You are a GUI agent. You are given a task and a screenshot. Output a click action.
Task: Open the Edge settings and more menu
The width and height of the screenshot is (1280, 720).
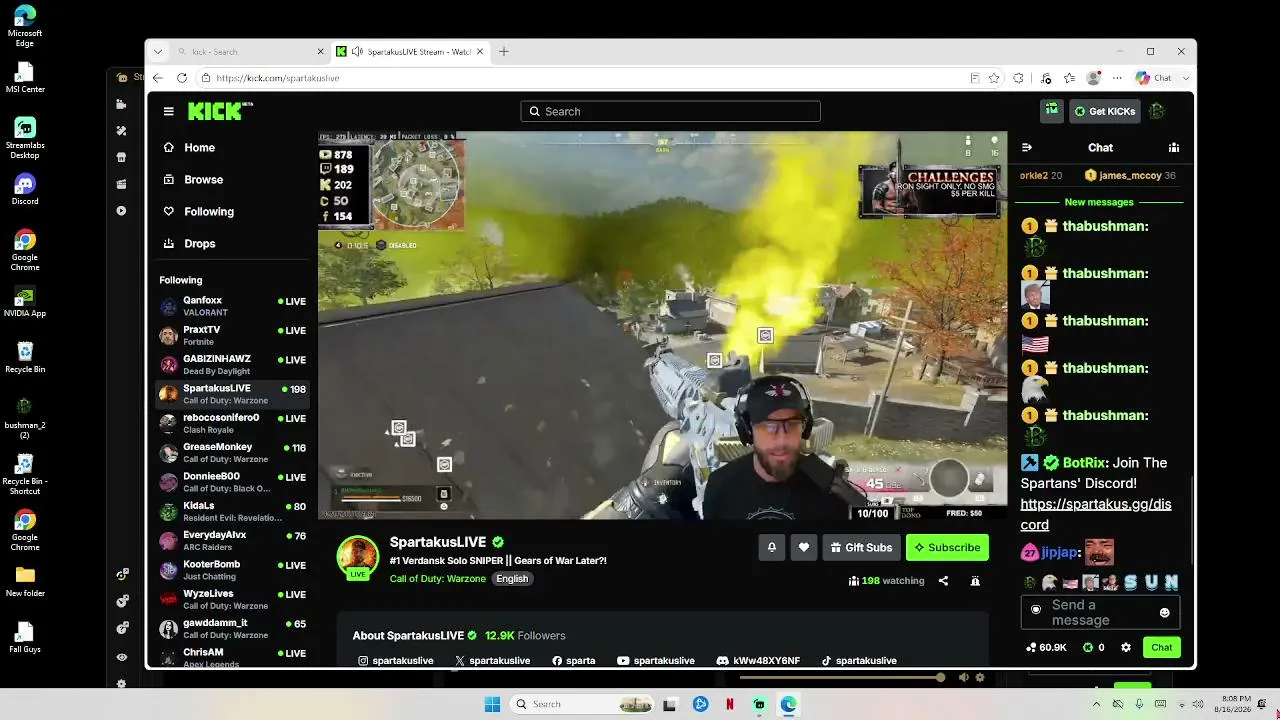[1117, 78]
